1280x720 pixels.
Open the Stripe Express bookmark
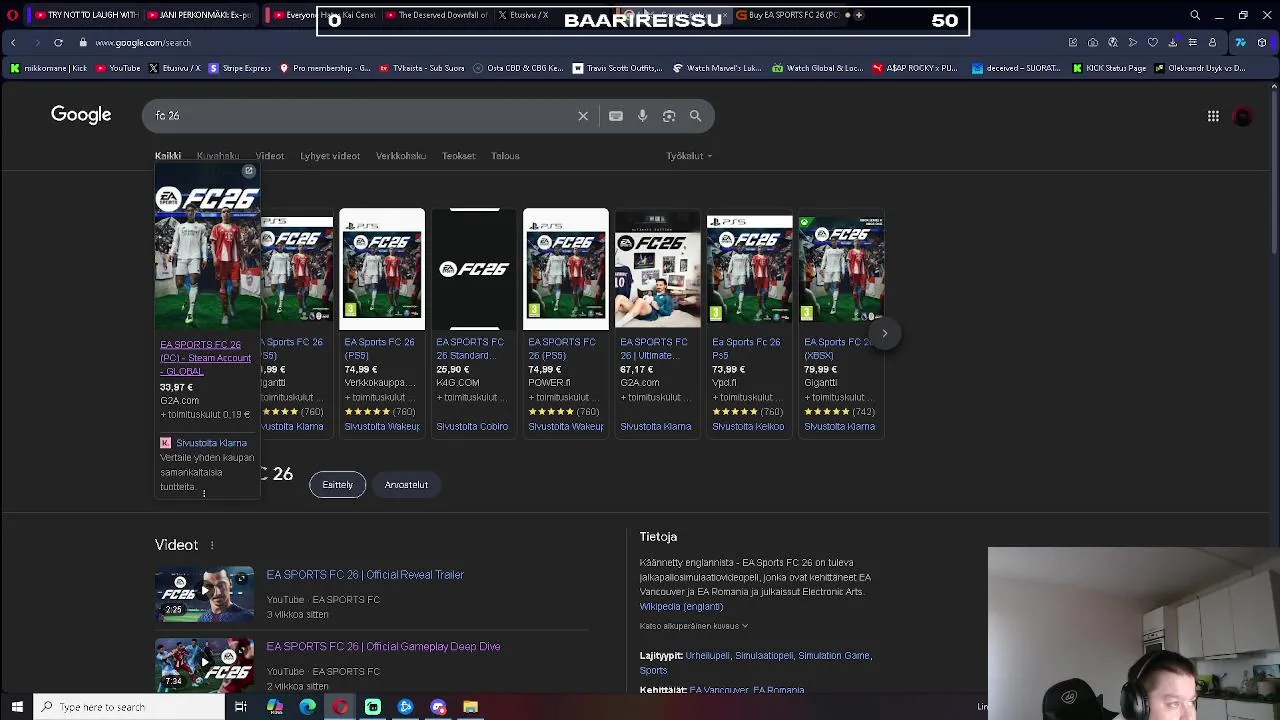[x=238, y=68]
